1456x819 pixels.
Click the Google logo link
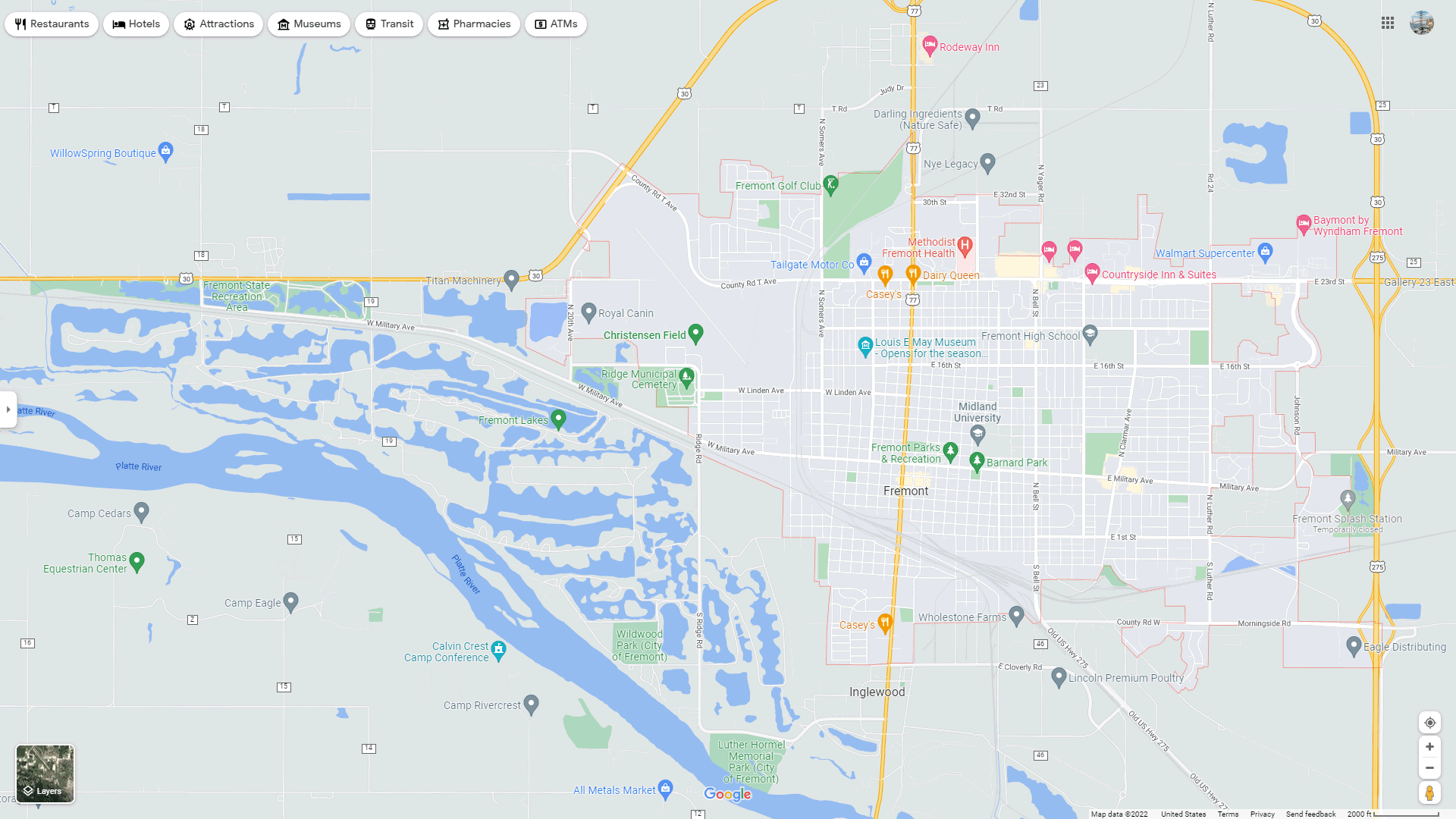pyautogui.click(x=727, y=794)
